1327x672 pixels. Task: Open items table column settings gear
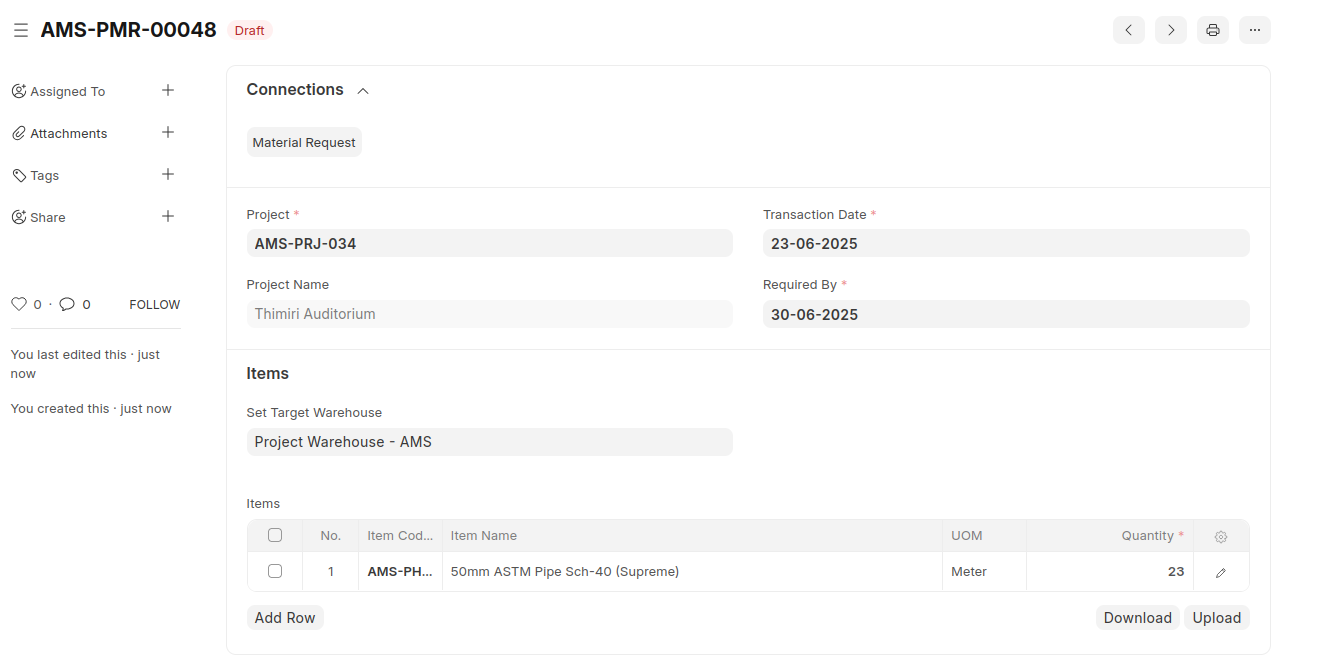click(x=1220, y=537)
